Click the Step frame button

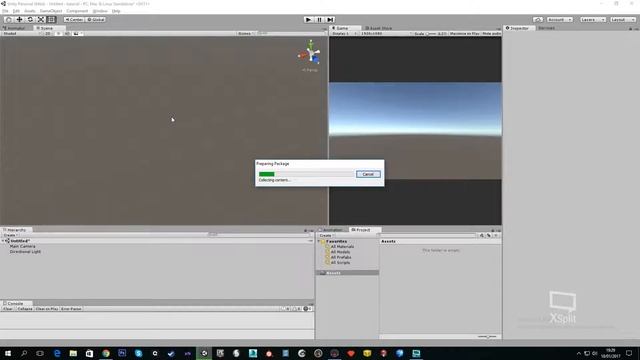[330, 20]
